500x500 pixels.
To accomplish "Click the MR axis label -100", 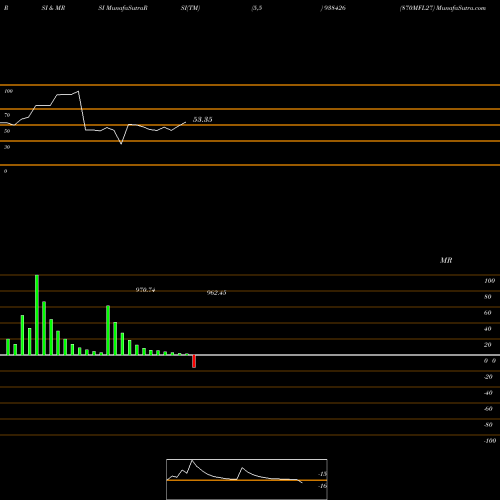I will [490, 441].
